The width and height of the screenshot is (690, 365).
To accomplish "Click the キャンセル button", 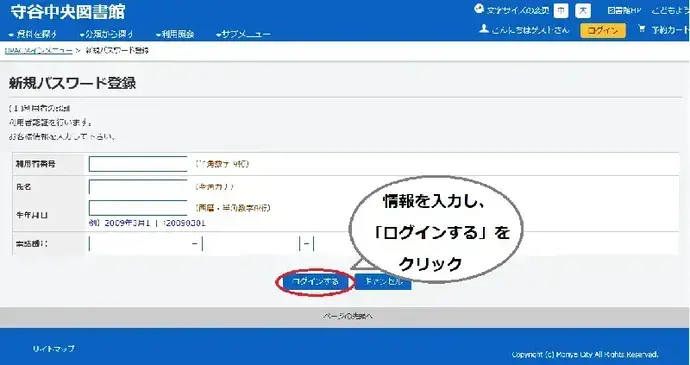I will tap(383, 282).
